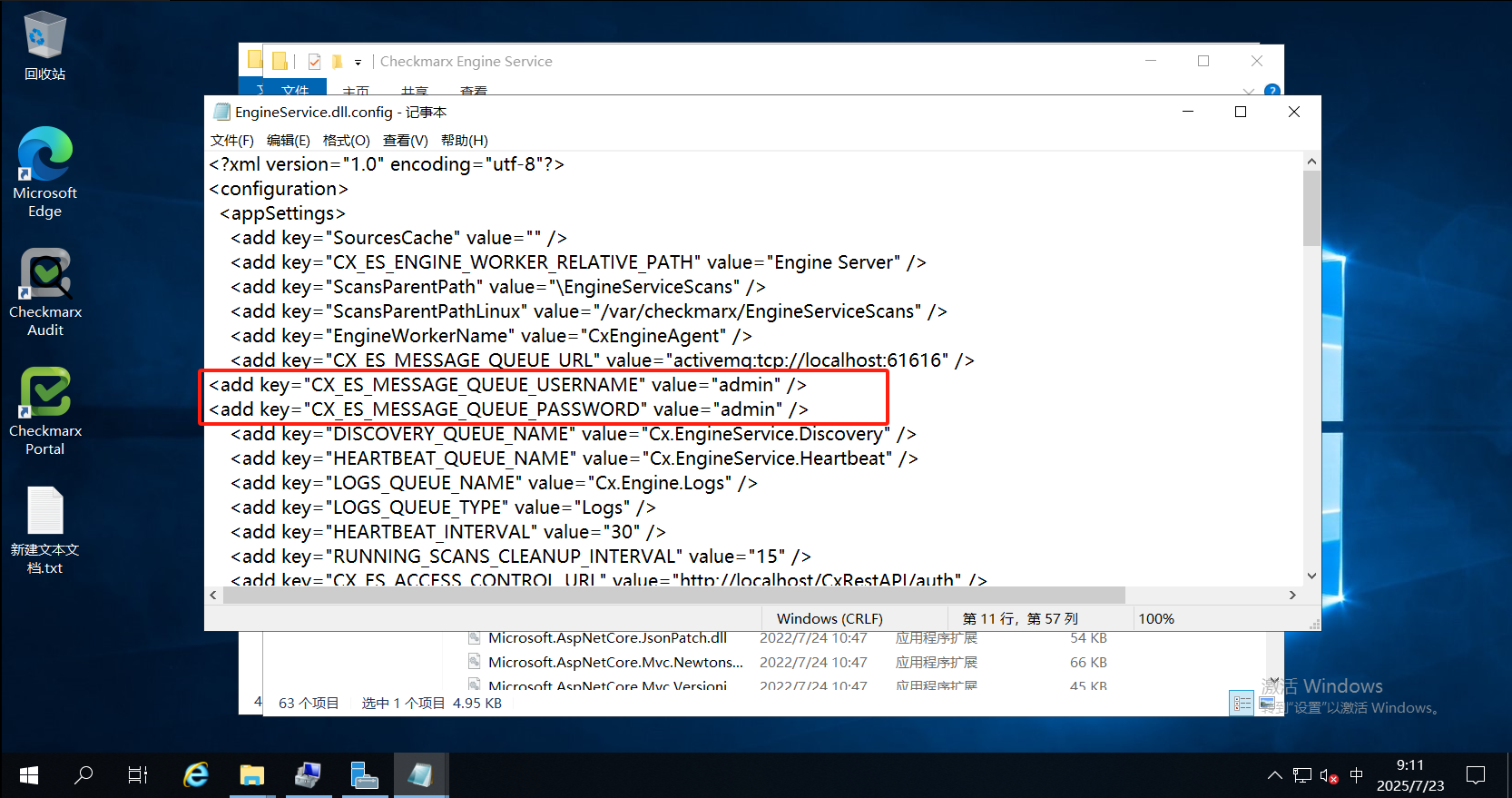Click the CX_ES_MESSAGE_QUEUE_USERNAME line

point(507,385)
